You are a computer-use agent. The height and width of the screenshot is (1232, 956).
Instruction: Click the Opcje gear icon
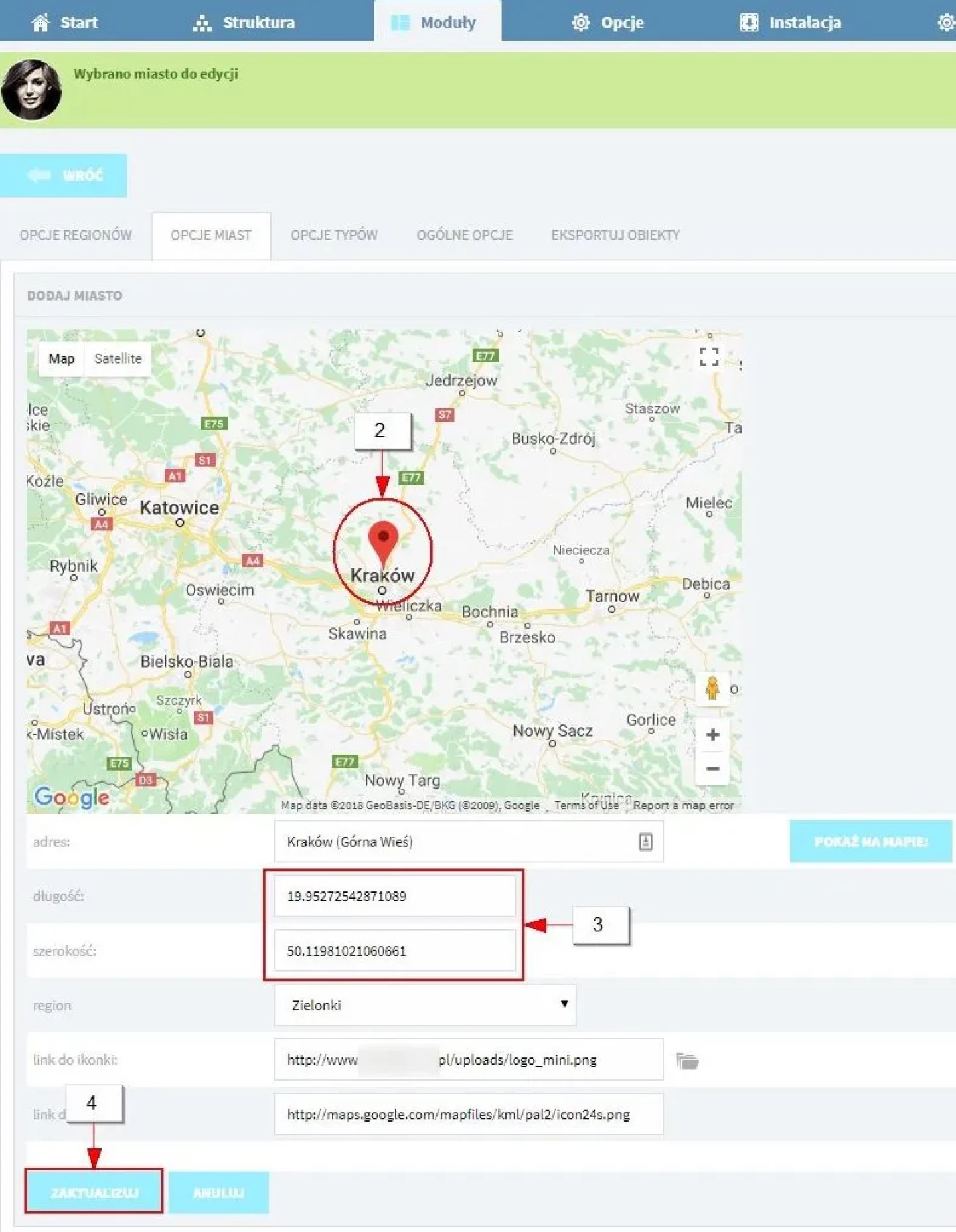581,22
